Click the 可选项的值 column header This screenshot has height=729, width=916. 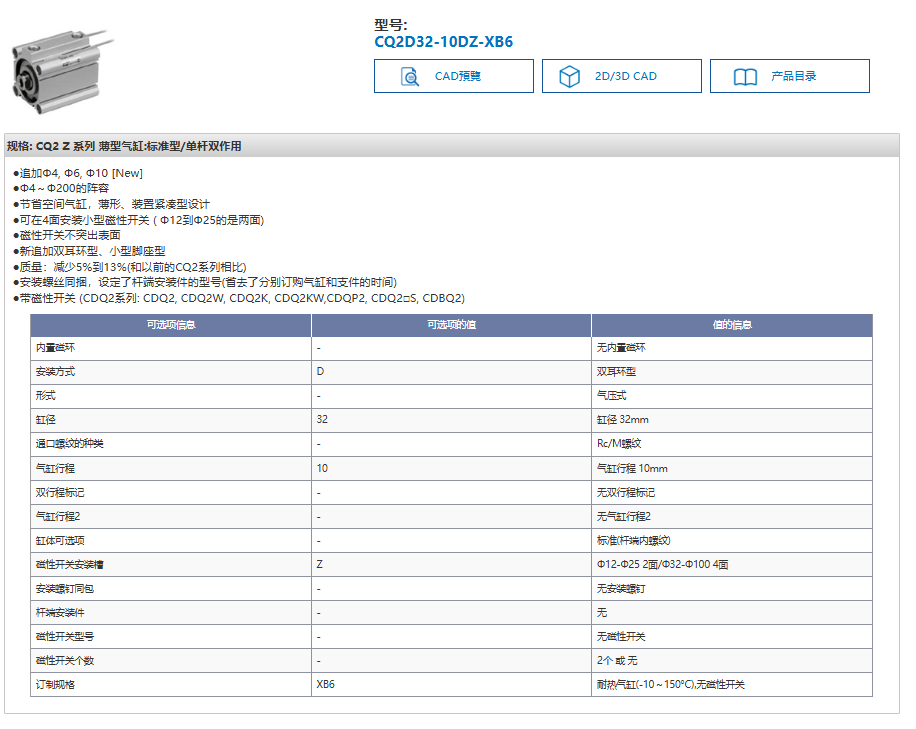click(451, 325)
